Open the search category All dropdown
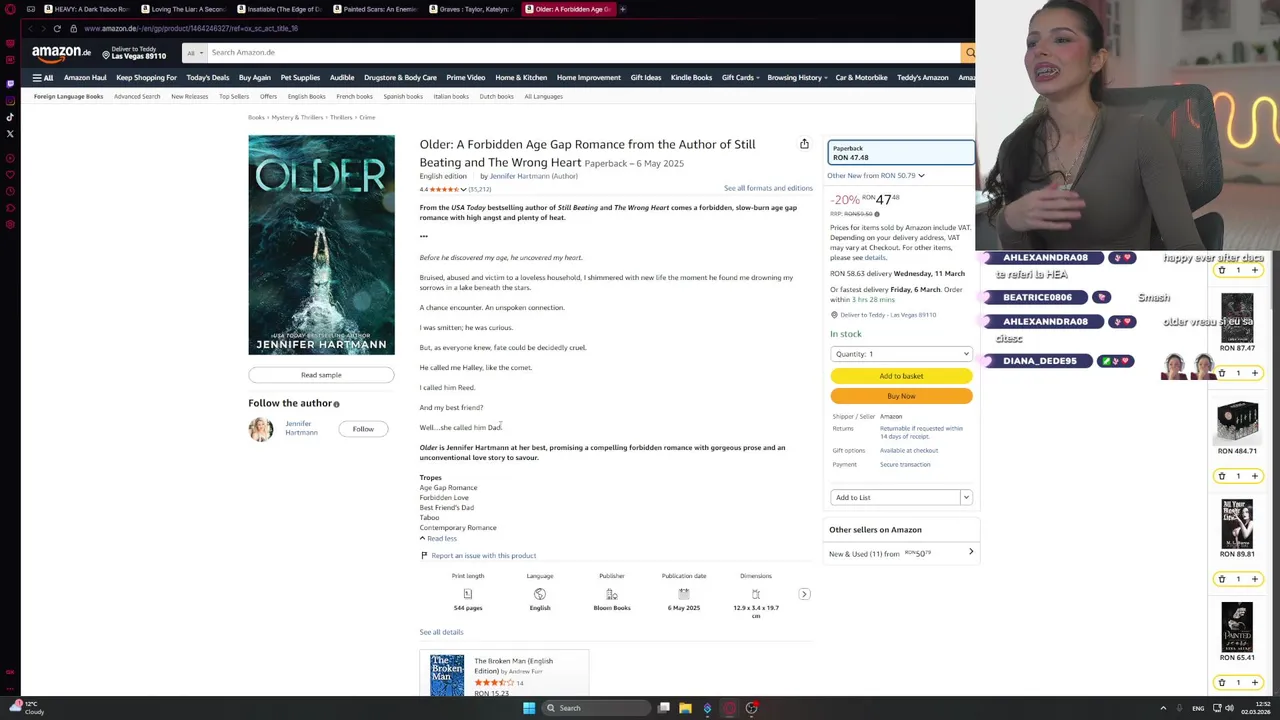 click(x=194, y=52)
